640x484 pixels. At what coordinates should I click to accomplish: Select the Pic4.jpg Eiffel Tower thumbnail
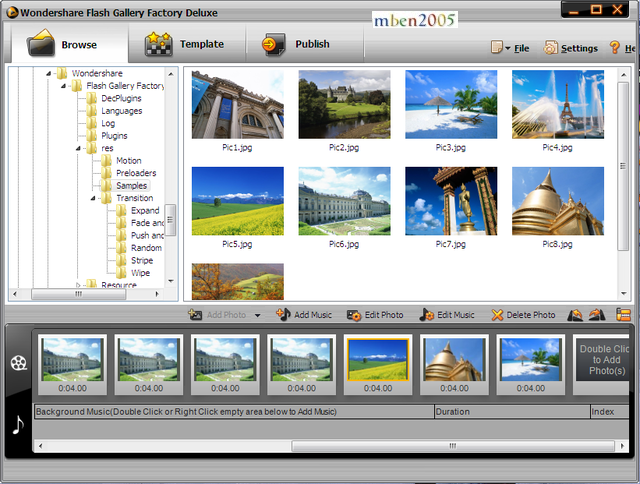pos(558,104)
